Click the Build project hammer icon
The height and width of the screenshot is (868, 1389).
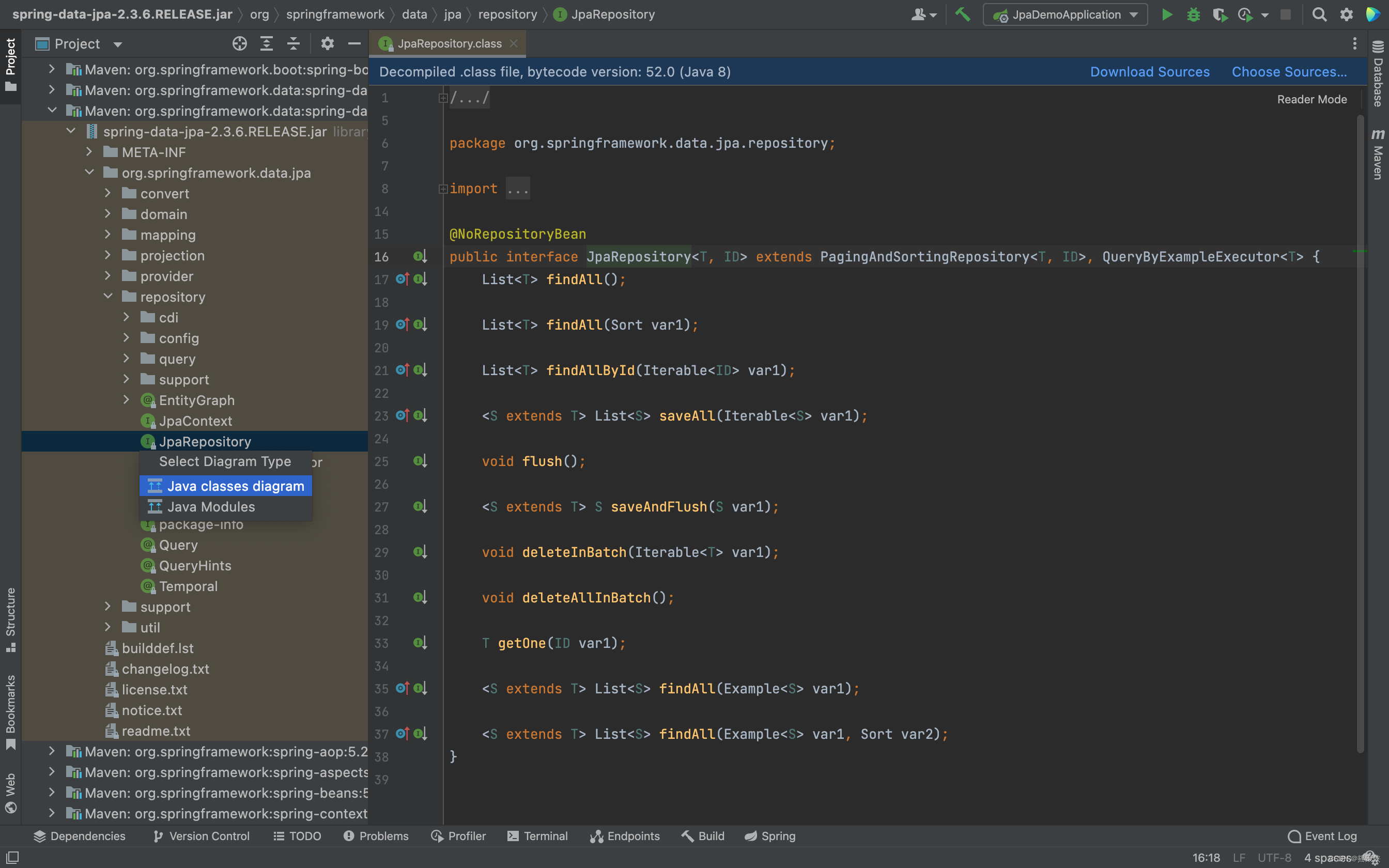[x=963, y=14]
